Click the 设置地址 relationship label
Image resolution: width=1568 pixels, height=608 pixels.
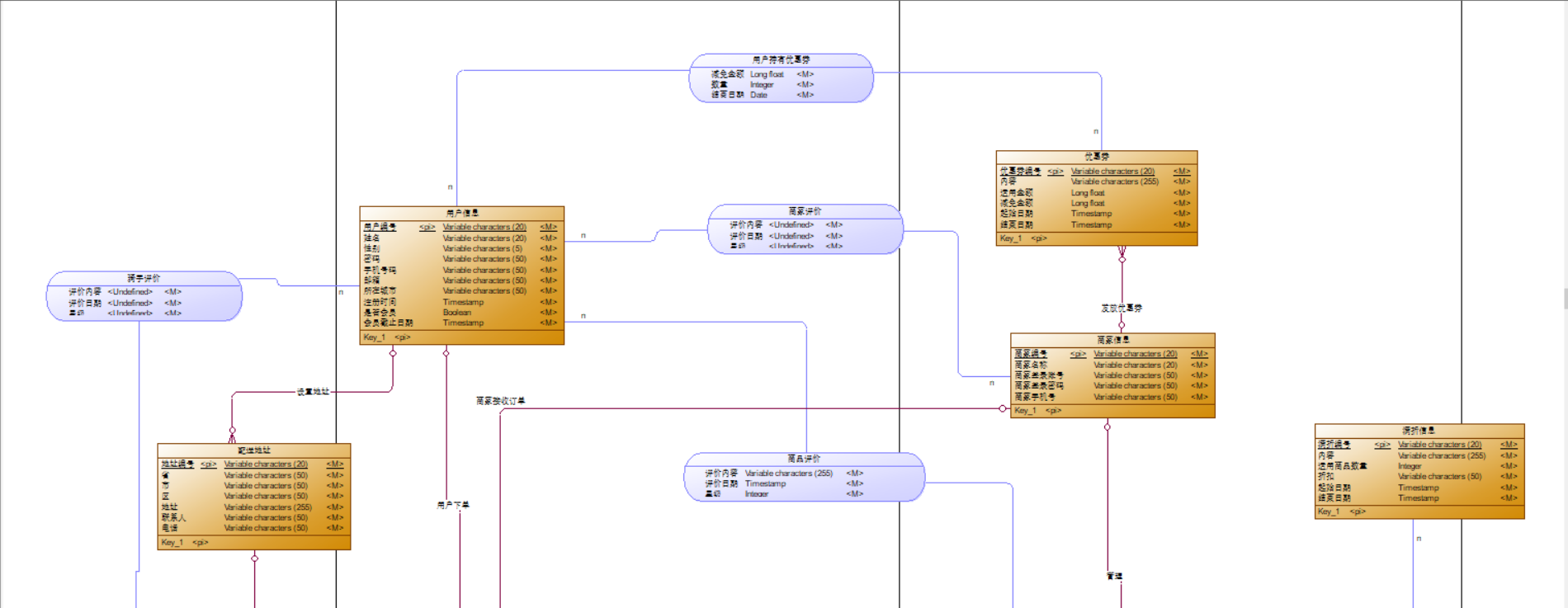[313, 392]
